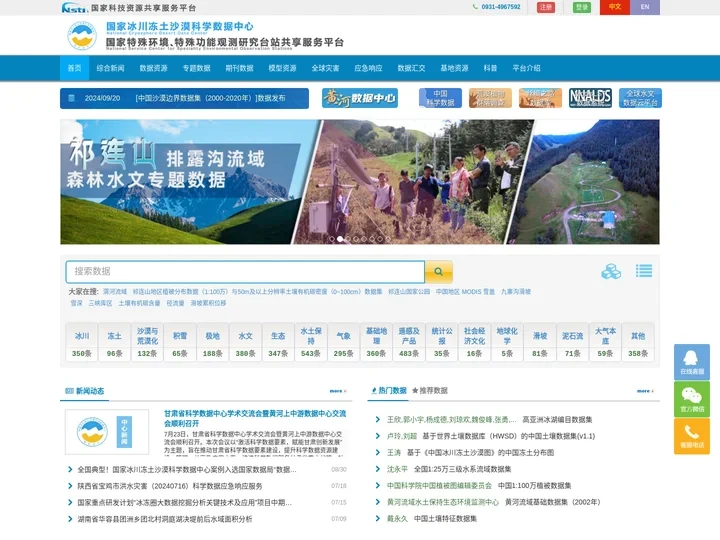The height and width of the screenshot is (540, 720).
Task: Open 官方微信 WeChat widget icon
Action: pyautogui.click(x=692, y=399)
